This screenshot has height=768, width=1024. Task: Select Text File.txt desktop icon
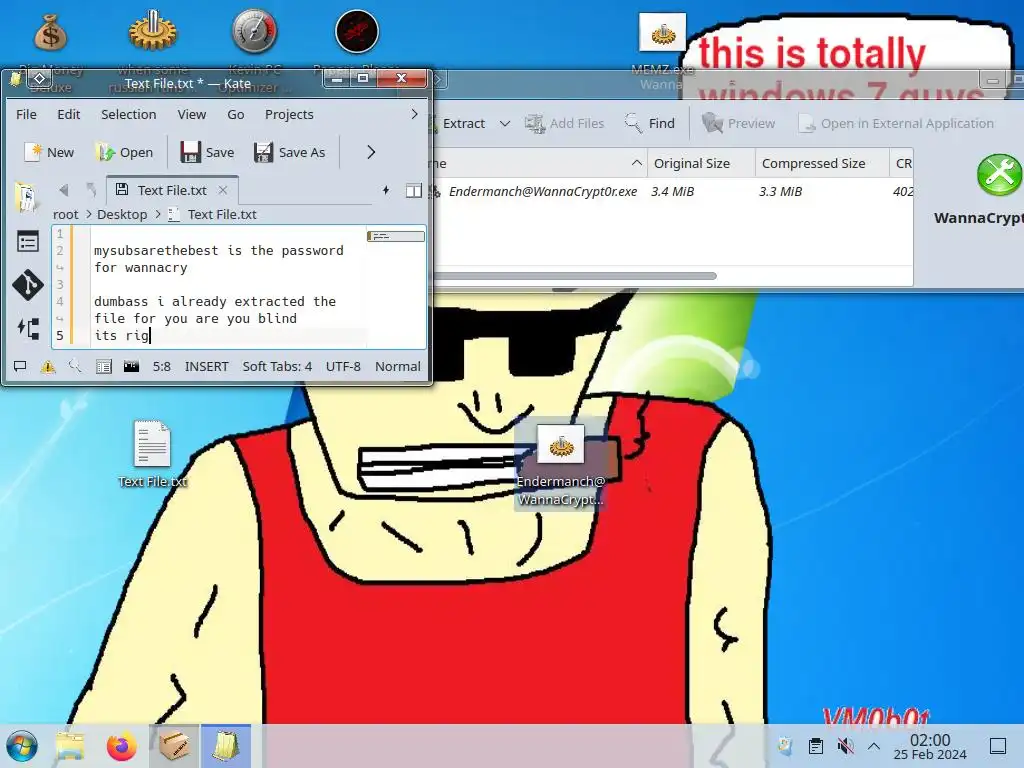pyautogui.click(x=152, y=453)
